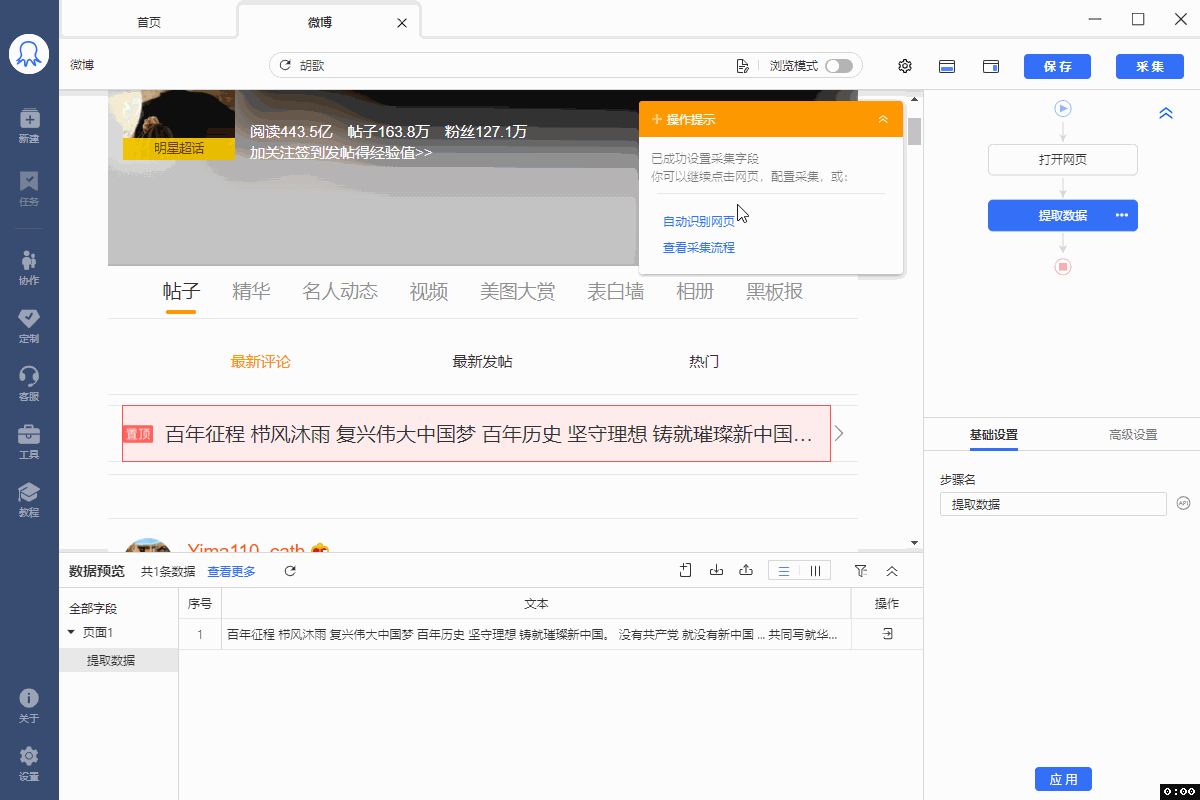Open the 表白墙 tab on the webpage
The image size is (1200, 800).
point(615,292)
